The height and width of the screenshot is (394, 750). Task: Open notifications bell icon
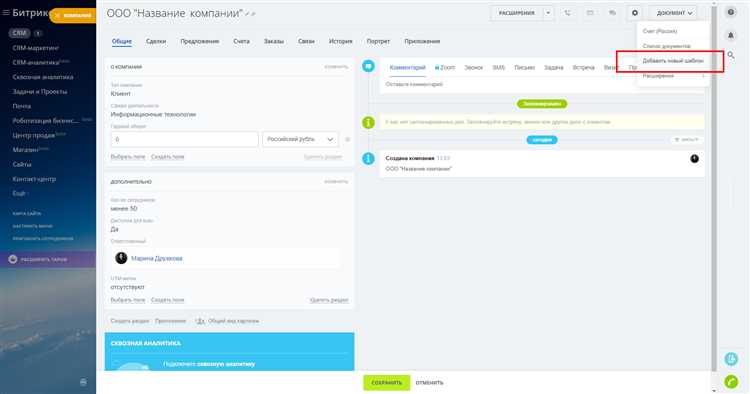(731, 35)
